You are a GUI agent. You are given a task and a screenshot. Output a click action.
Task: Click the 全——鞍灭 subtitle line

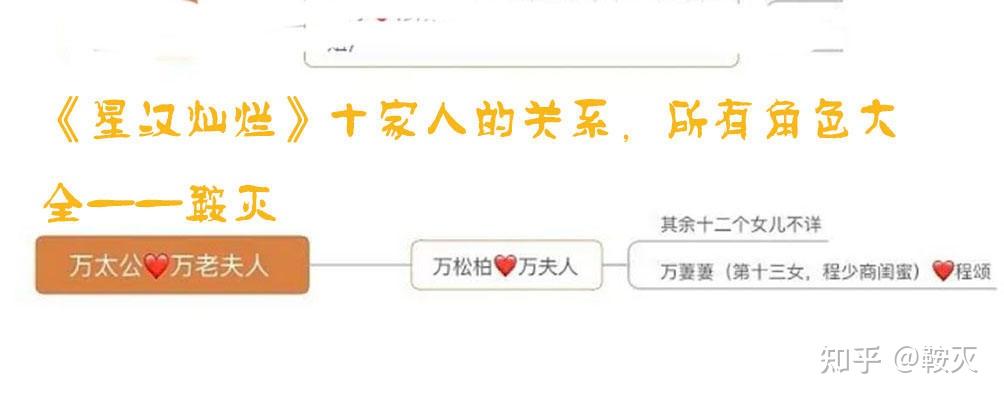pos(160,202)
